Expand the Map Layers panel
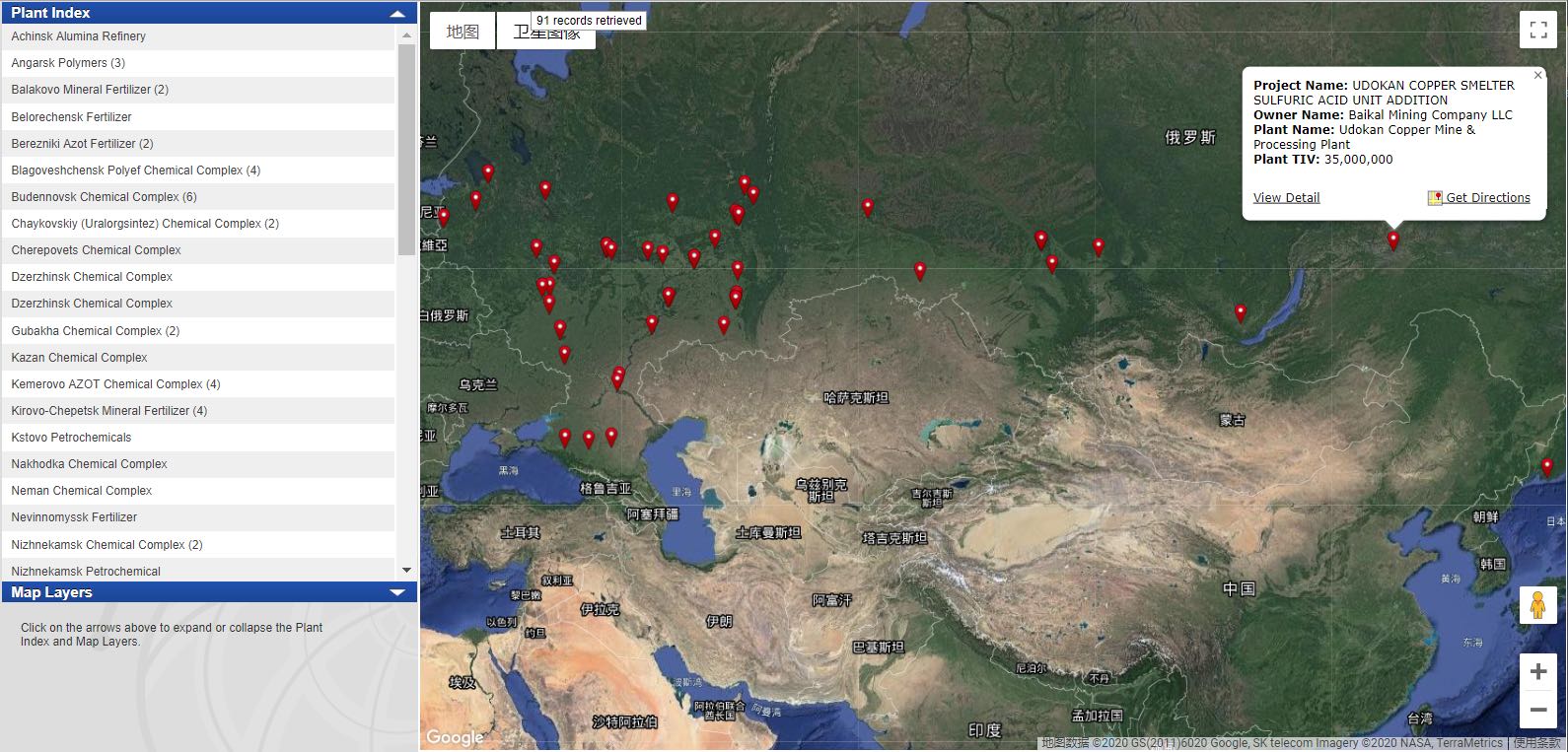 [x=397, y=592]
